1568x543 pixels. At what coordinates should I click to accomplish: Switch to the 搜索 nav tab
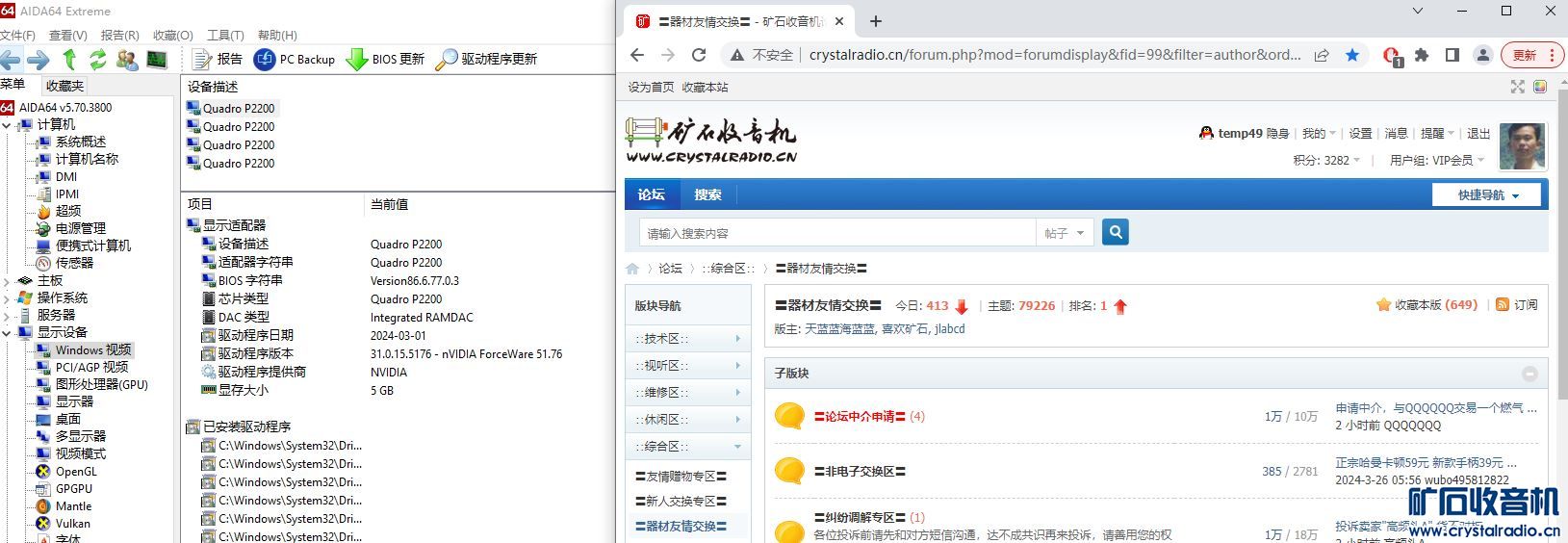[x=707, y=194]
